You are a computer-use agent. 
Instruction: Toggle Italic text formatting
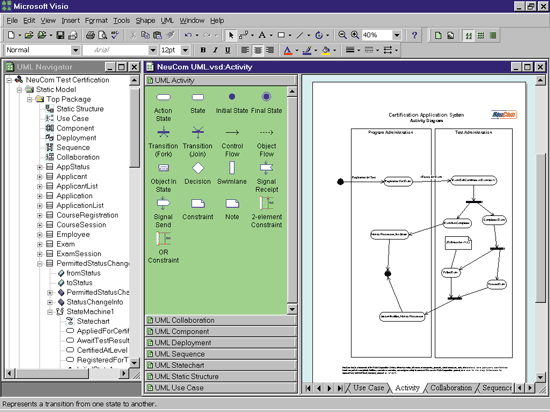pyautogui.click(x=215, y=50)
